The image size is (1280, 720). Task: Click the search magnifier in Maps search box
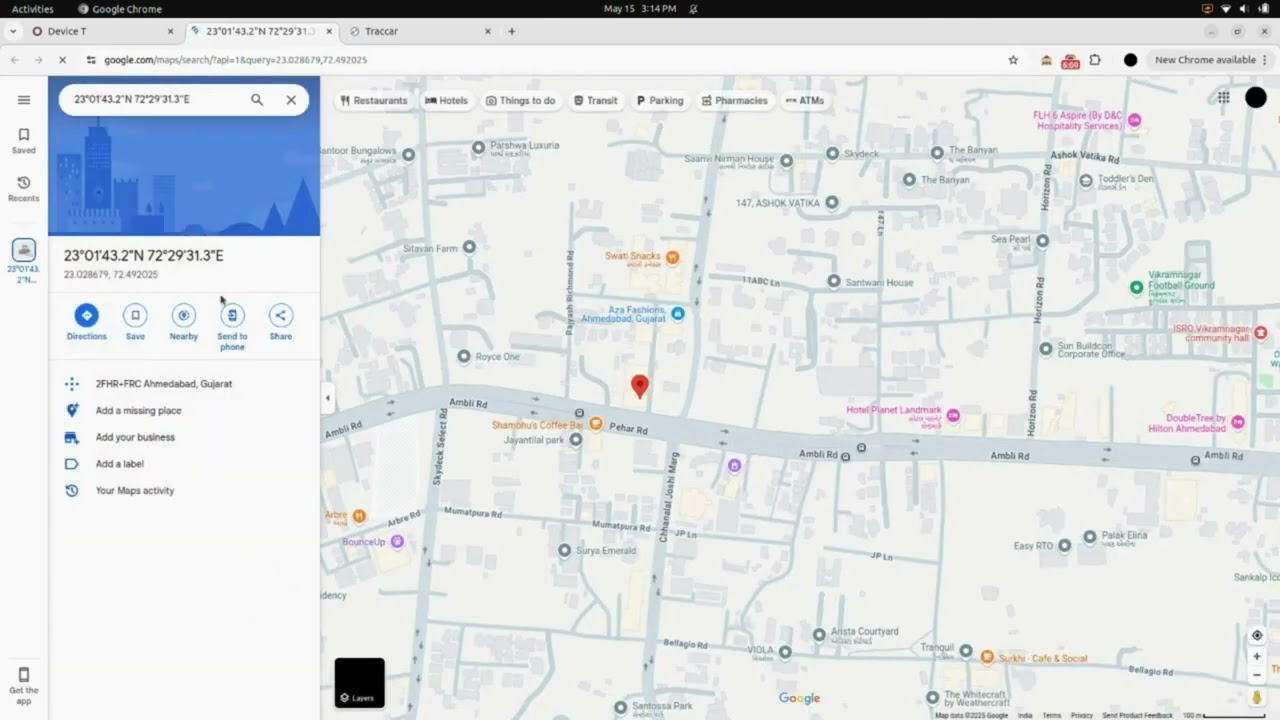pyautogui.click(x=257, y=100)
